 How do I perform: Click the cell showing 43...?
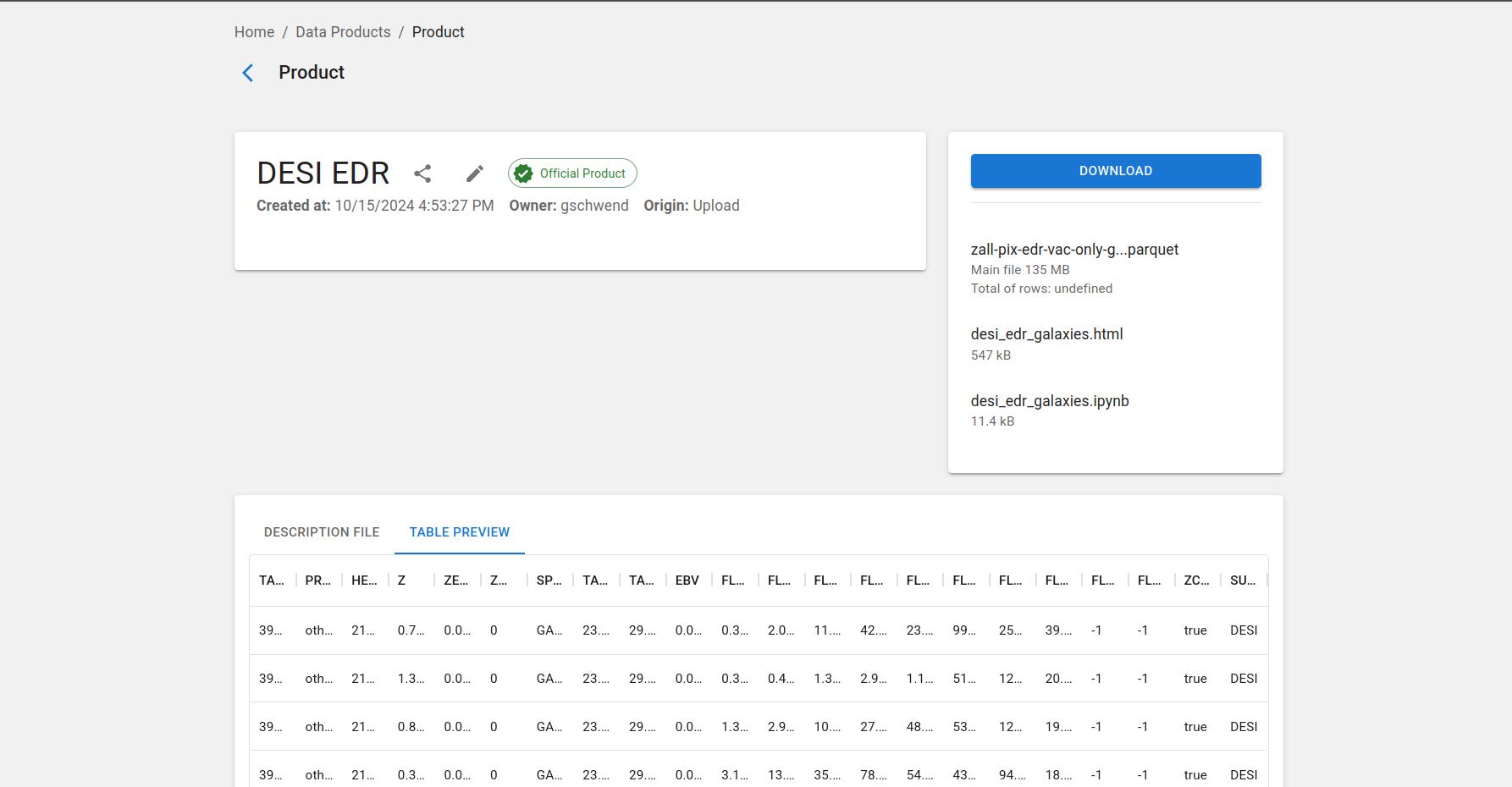pos(966,775)
